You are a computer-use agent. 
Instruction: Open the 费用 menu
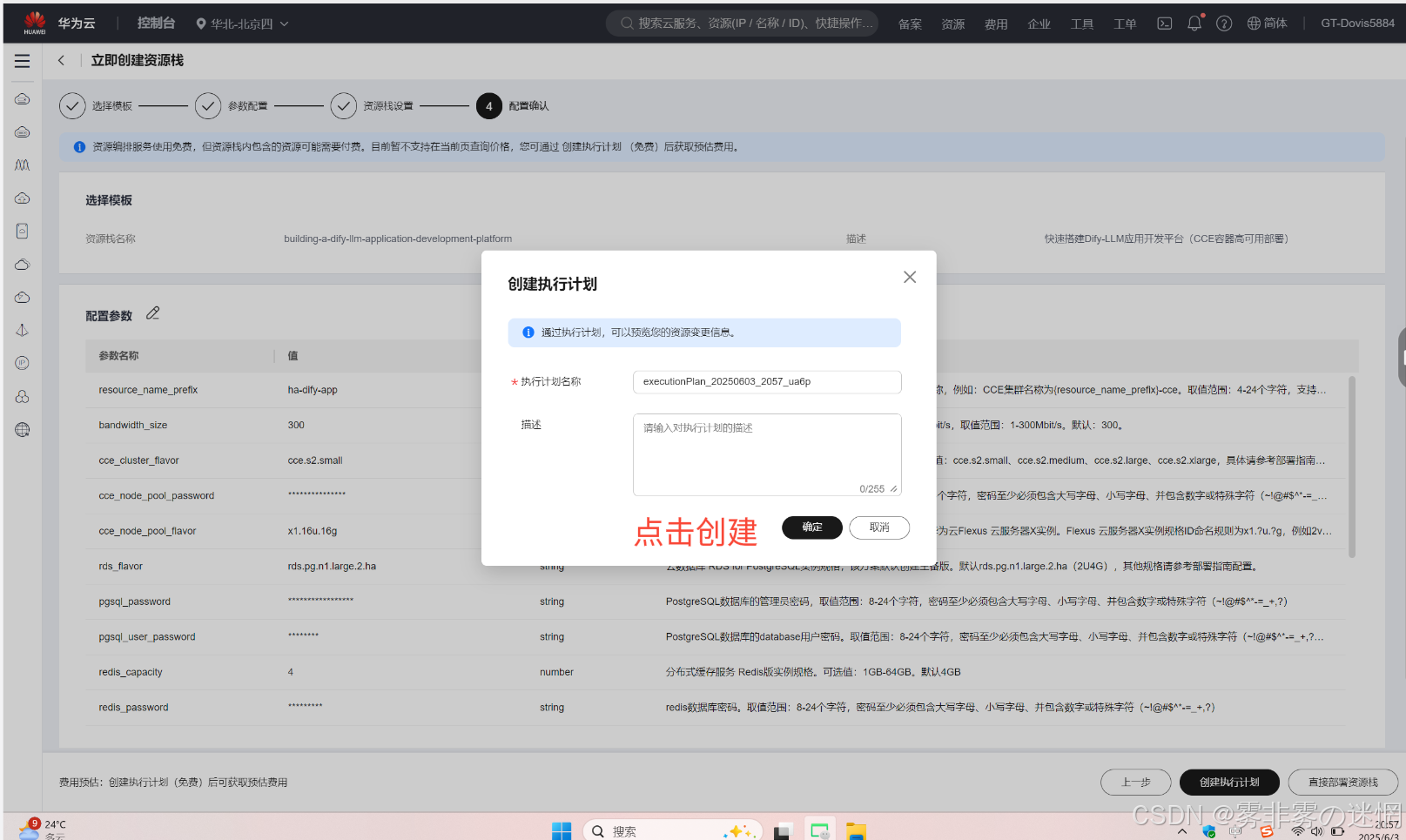tap(996, 24)
